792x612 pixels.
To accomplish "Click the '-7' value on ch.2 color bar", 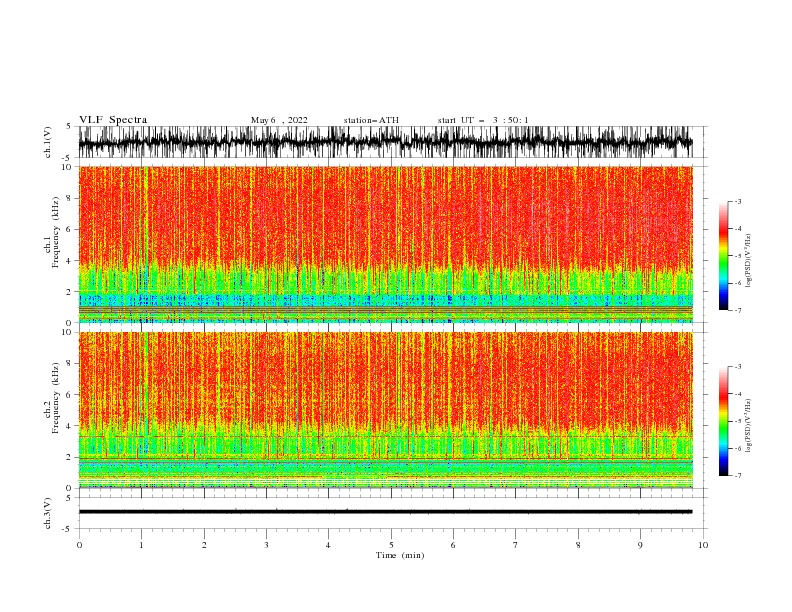I will pyautogui.click(x=737, y=475).
